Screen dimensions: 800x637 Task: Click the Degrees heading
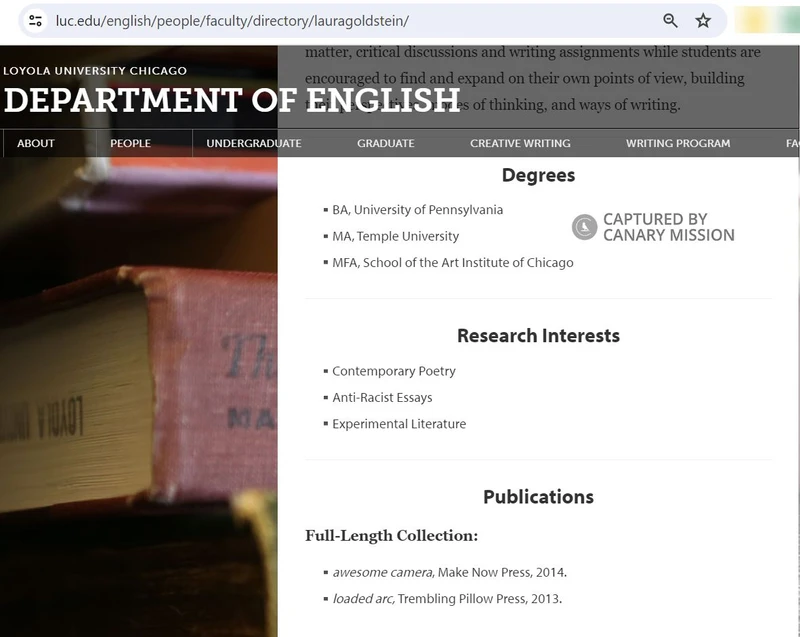point(538,175)
